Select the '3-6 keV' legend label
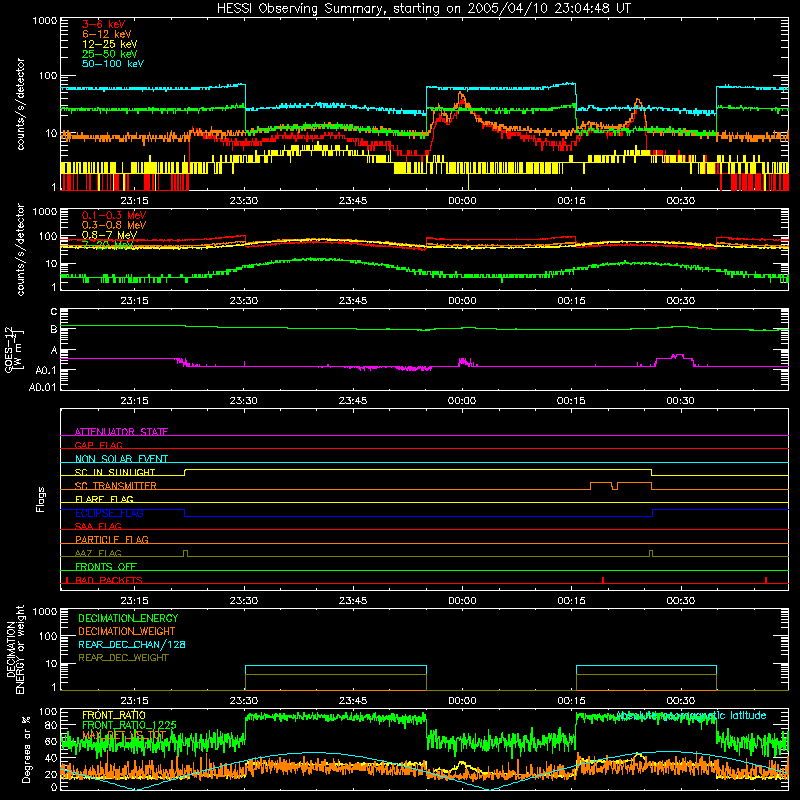Viewport: 800px width, 800px height. tap(104, 24)
